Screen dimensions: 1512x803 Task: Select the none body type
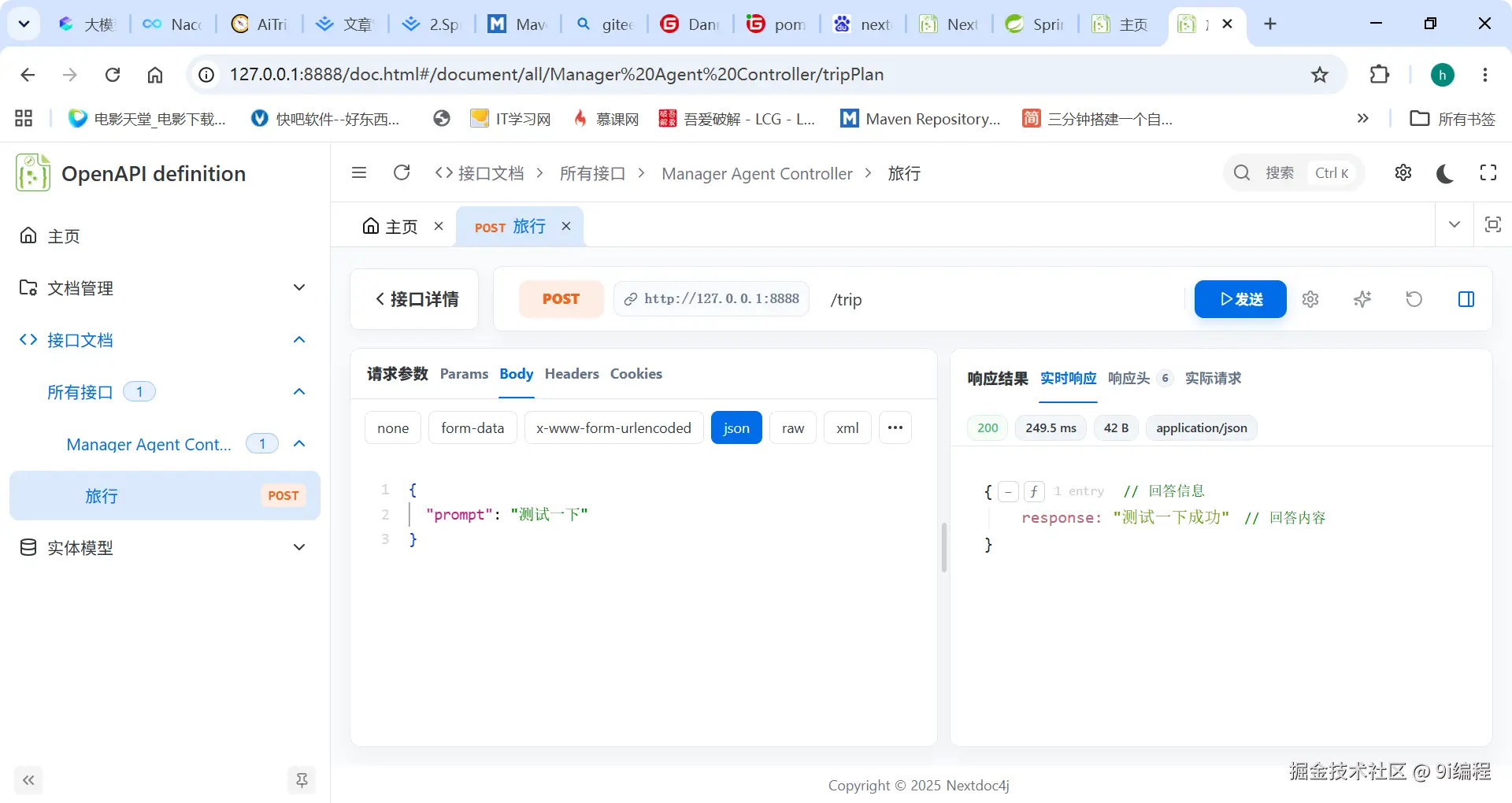(x=393, y=427)
